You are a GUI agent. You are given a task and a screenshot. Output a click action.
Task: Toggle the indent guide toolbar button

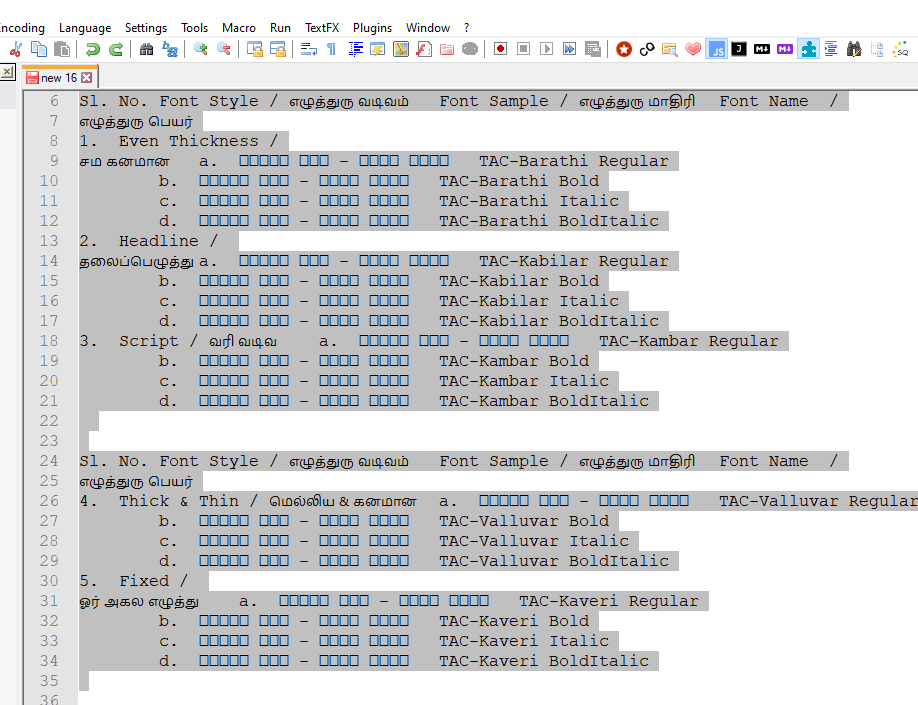[355, 49]
